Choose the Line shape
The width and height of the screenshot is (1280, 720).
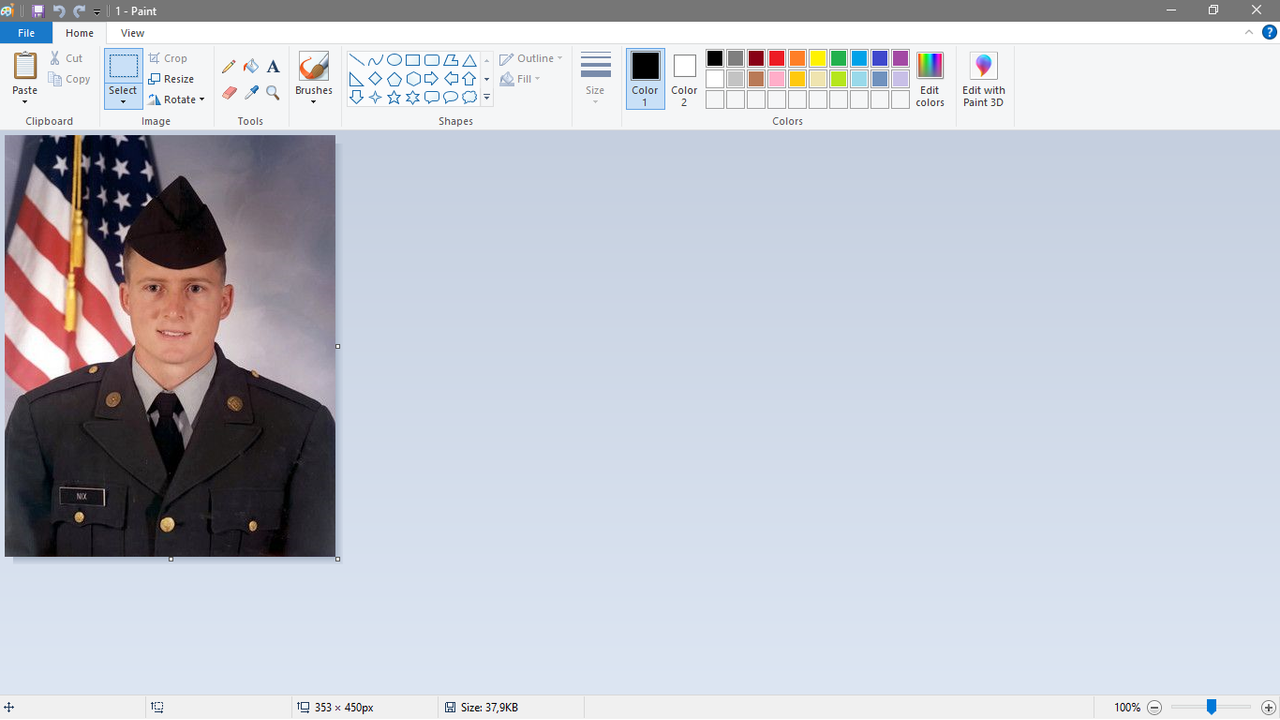(356, 60)
